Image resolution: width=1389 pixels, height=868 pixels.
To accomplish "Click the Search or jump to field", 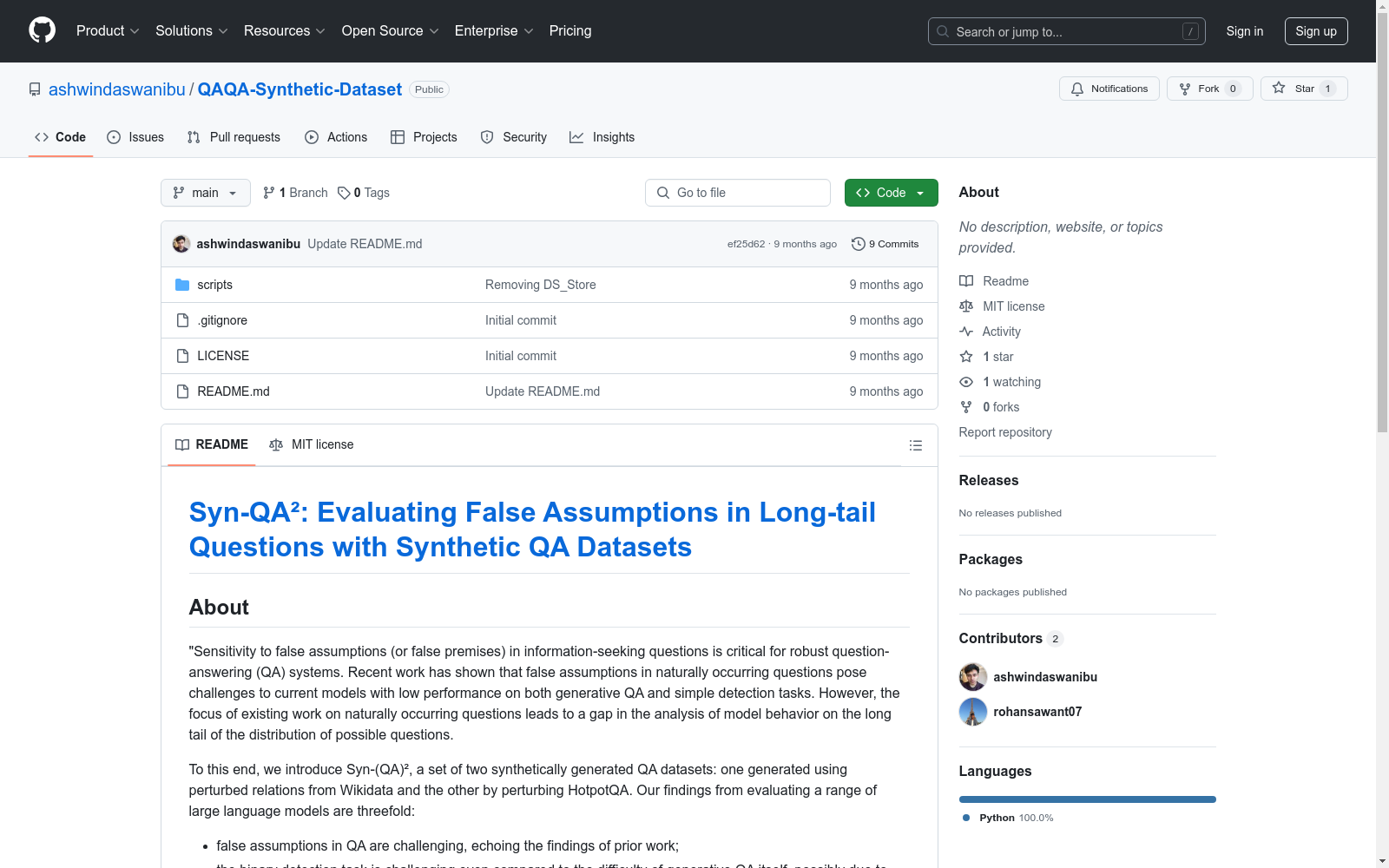I will point(1067,31).
